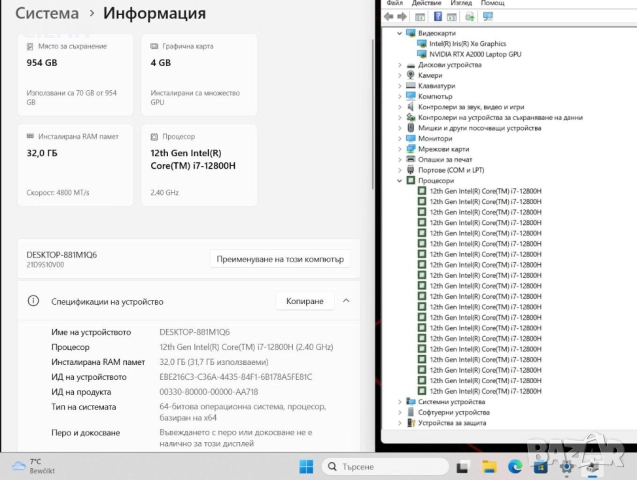Click model number 21D9S10V00 under computer name
This screenshot has height=480, width=637.
click(x=45, y=265)
